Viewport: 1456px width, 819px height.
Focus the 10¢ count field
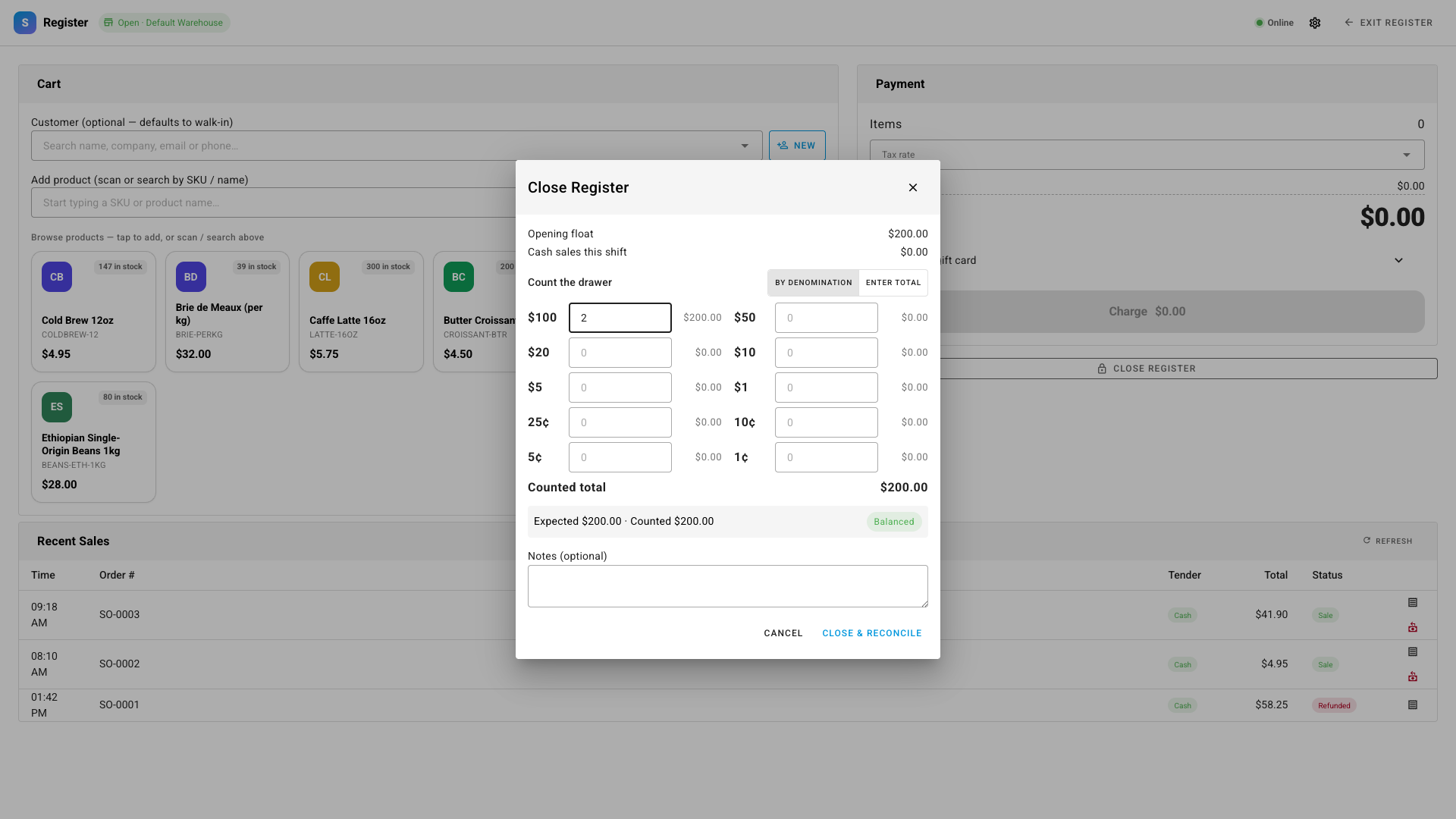827,422
